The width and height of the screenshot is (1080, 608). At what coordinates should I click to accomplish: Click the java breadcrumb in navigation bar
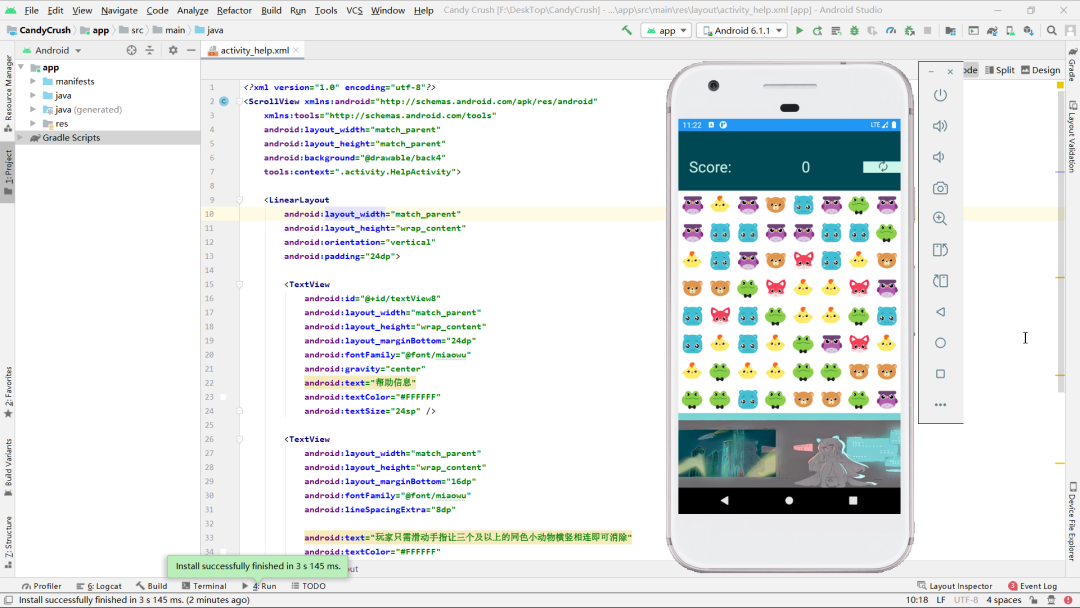(x=209, y=30)
